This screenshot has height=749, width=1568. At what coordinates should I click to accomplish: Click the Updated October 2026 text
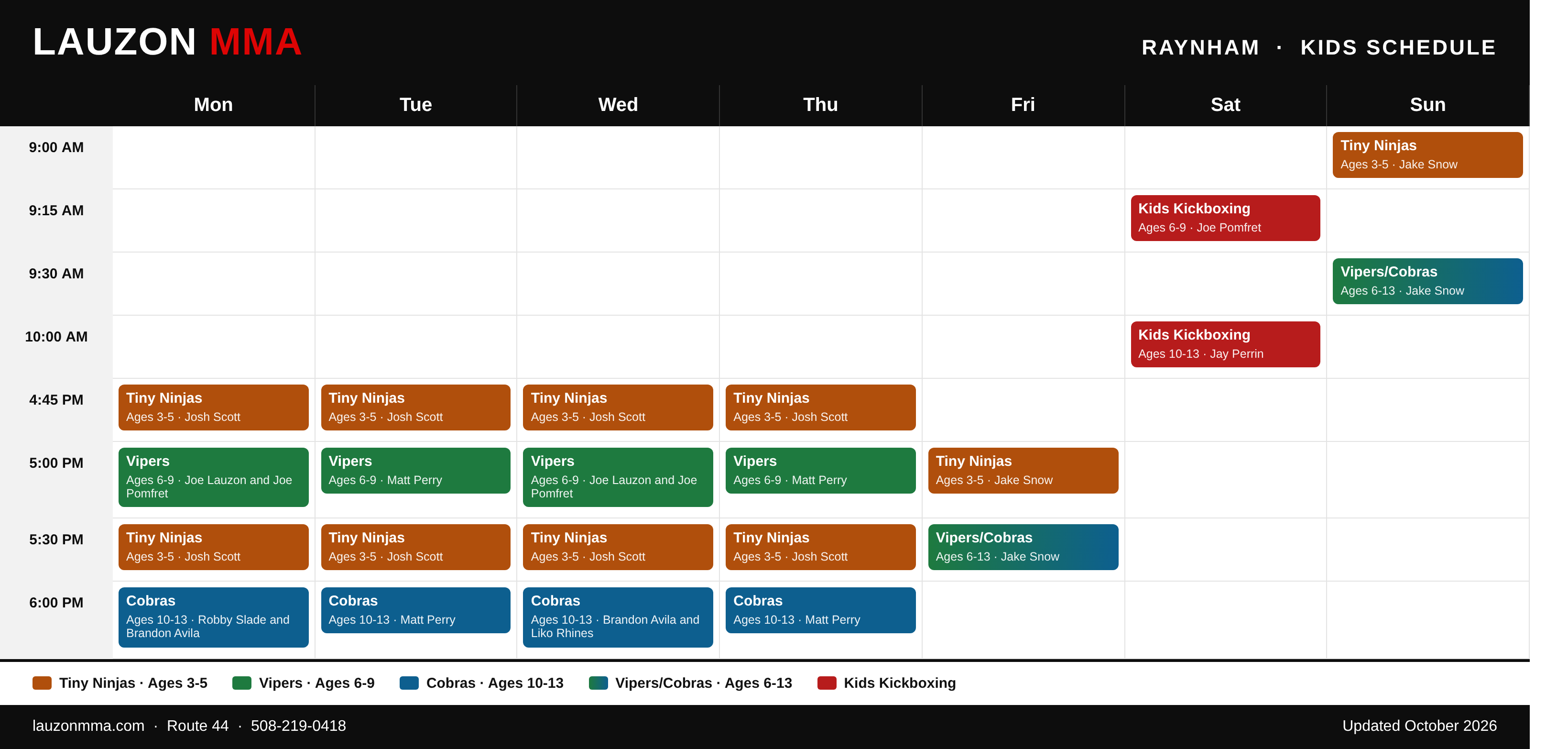click(x=1419, y=726)
